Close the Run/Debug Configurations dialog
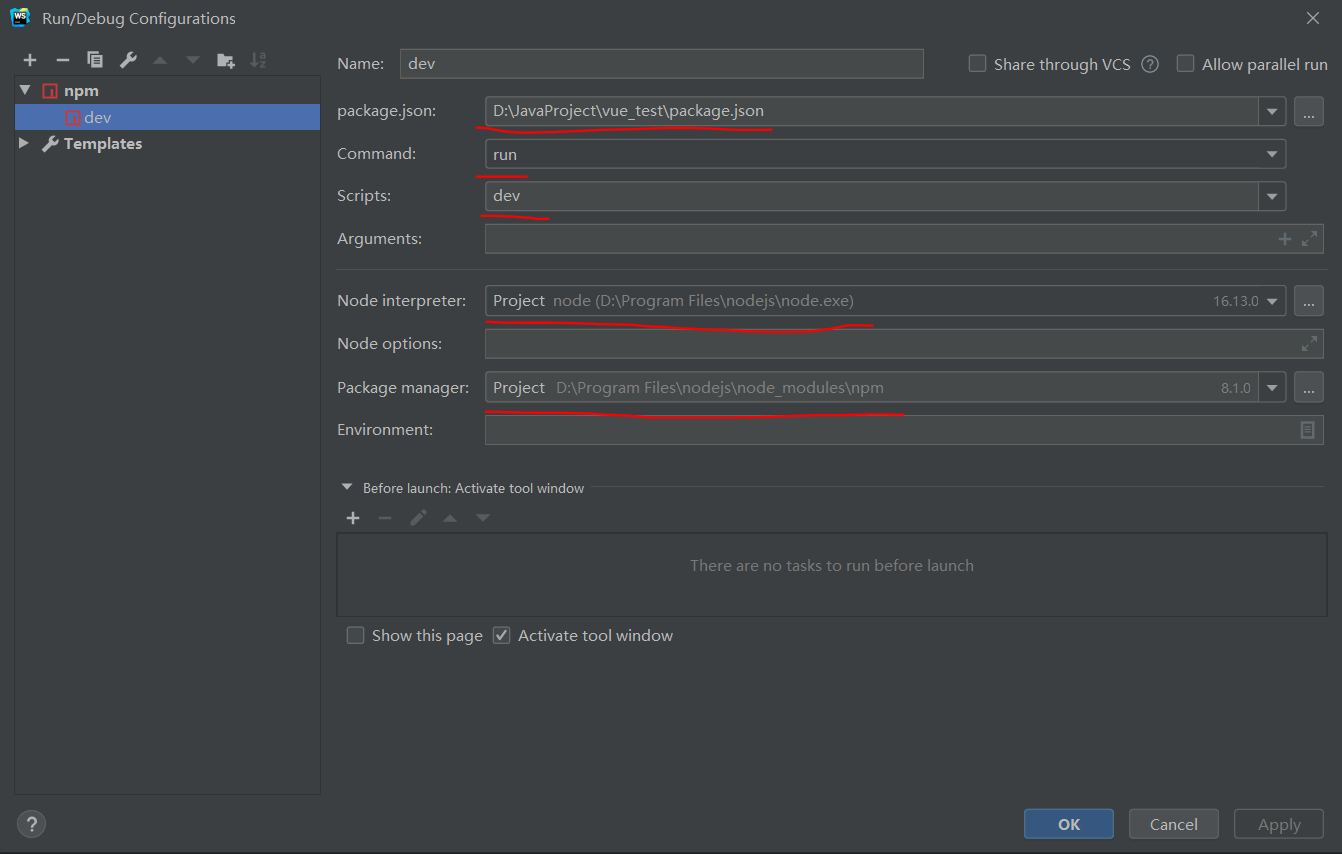The width and height of the screenshot is (1342, 854). pyautogui.click(x=1313, y=18)
